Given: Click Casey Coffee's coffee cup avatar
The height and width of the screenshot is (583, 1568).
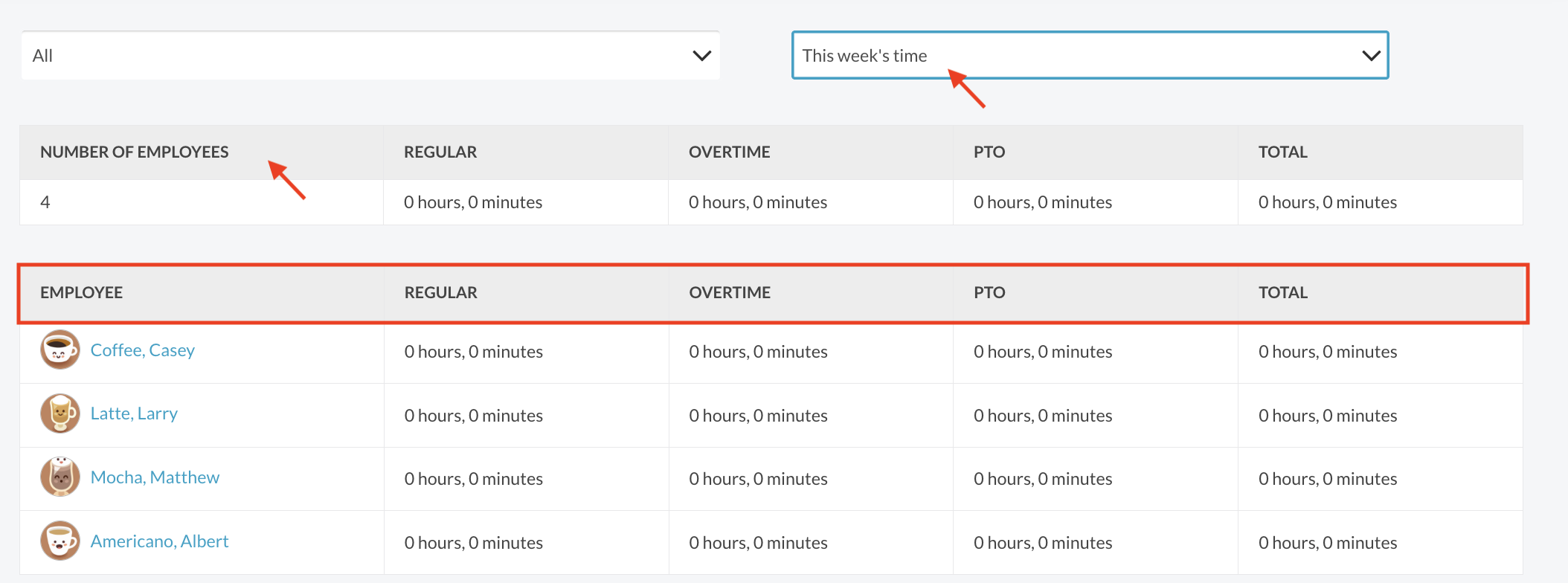Looking at the screenshot, I should coord(60,350).
